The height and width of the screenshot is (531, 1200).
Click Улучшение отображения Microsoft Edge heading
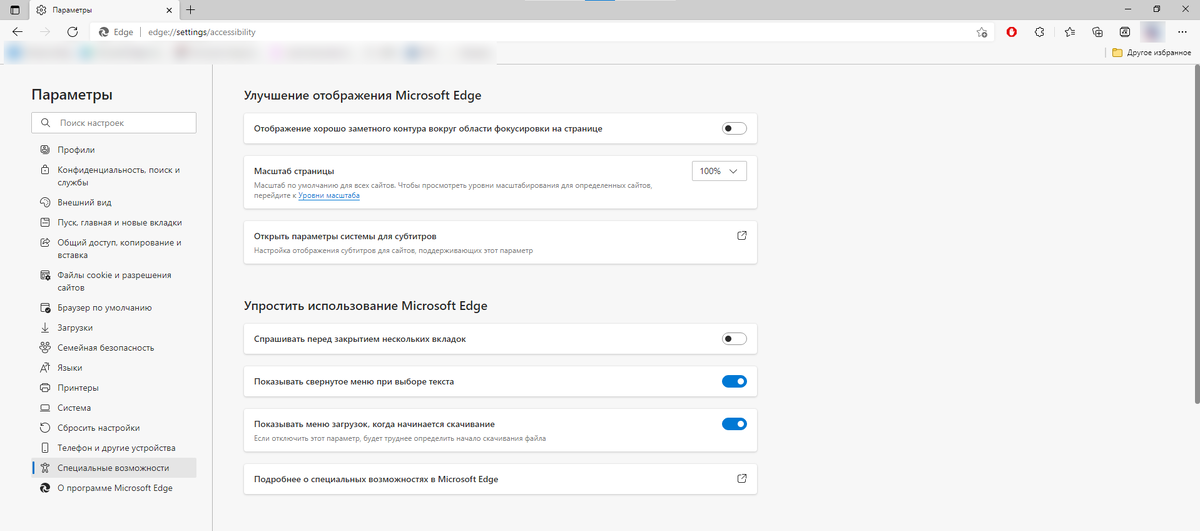(363, 96)
